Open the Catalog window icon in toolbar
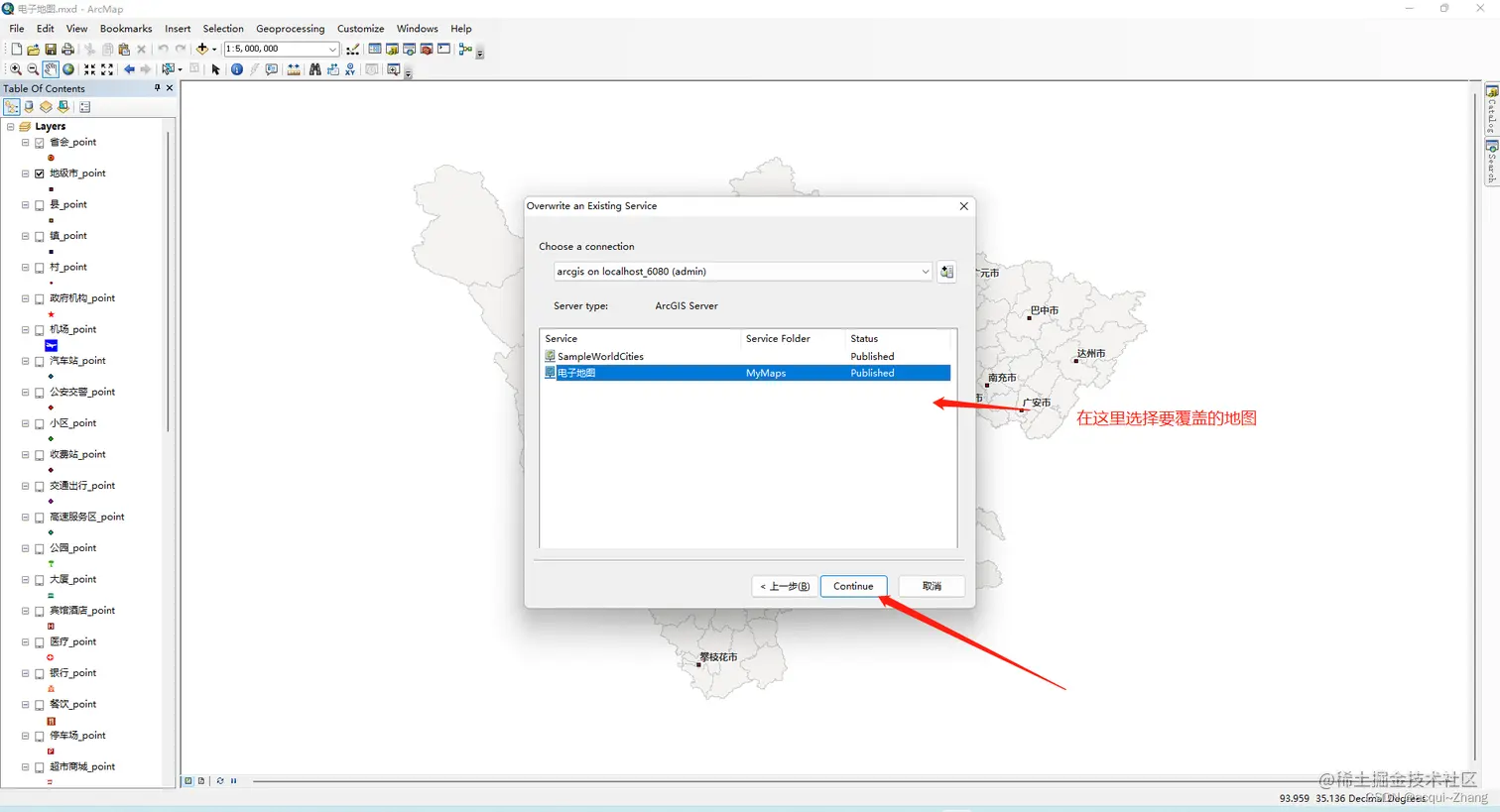Viewport: 1500px width, 812px height. (392, 49)
